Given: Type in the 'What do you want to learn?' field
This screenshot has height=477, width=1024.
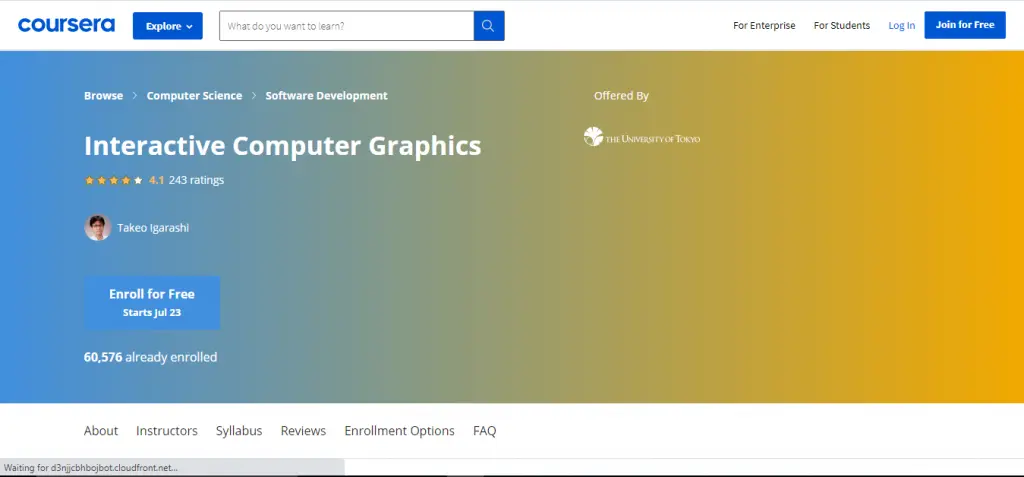Looking at the screenshot, I should pos(346,26).
